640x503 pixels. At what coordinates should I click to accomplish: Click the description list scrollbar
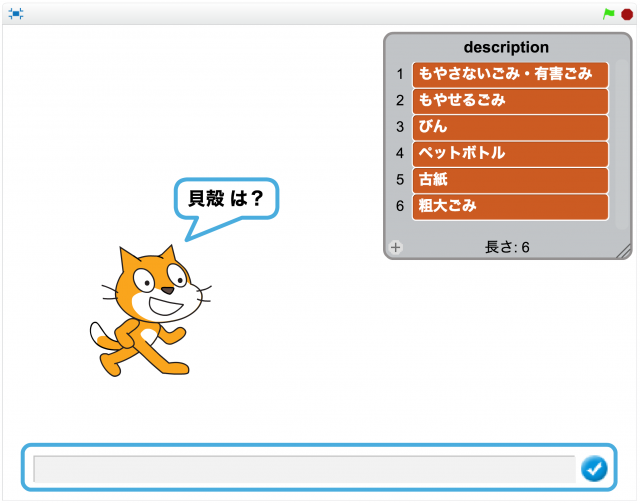[x=621, y=144]
